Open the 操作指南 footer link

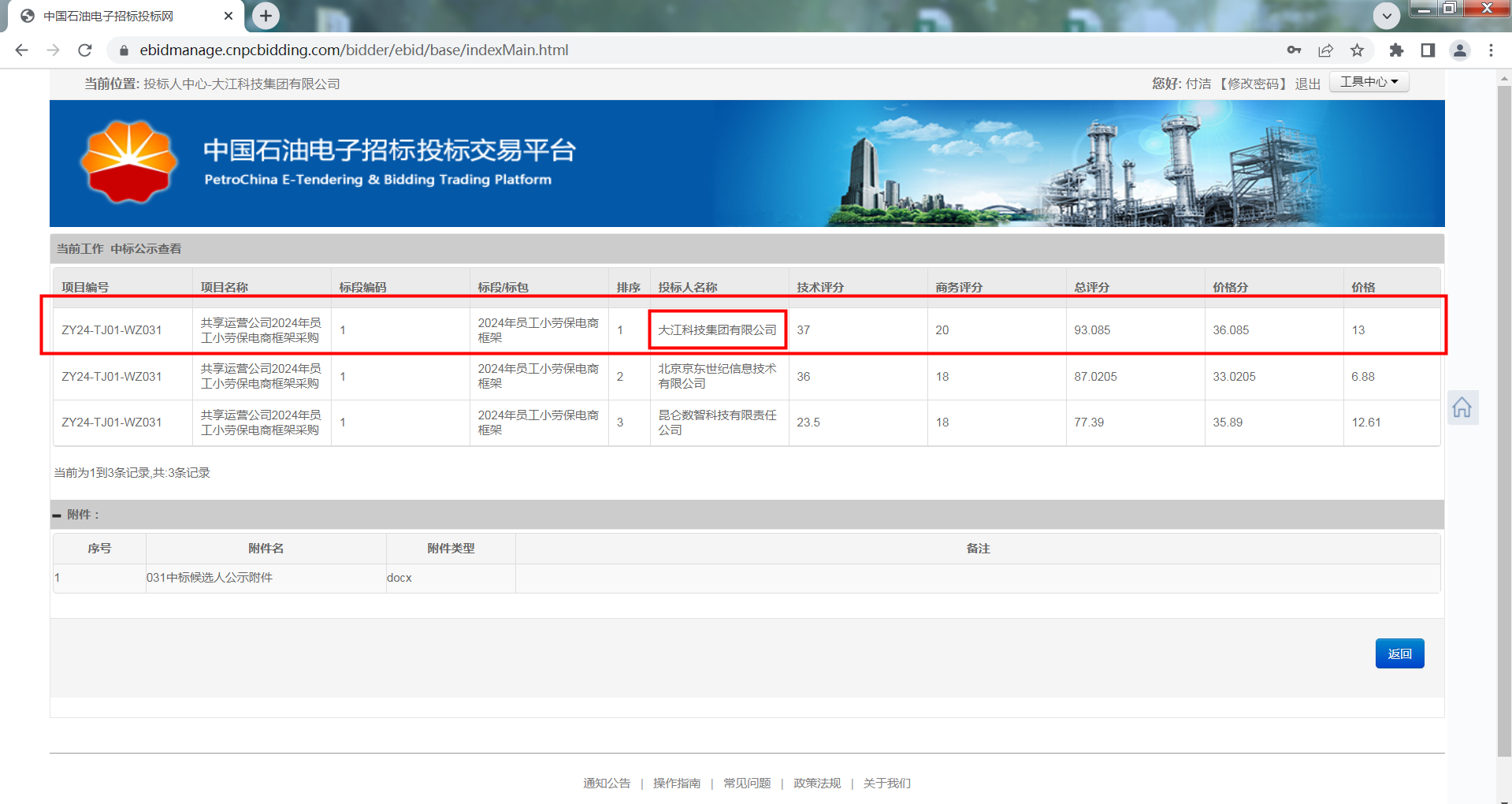(676, 783)
